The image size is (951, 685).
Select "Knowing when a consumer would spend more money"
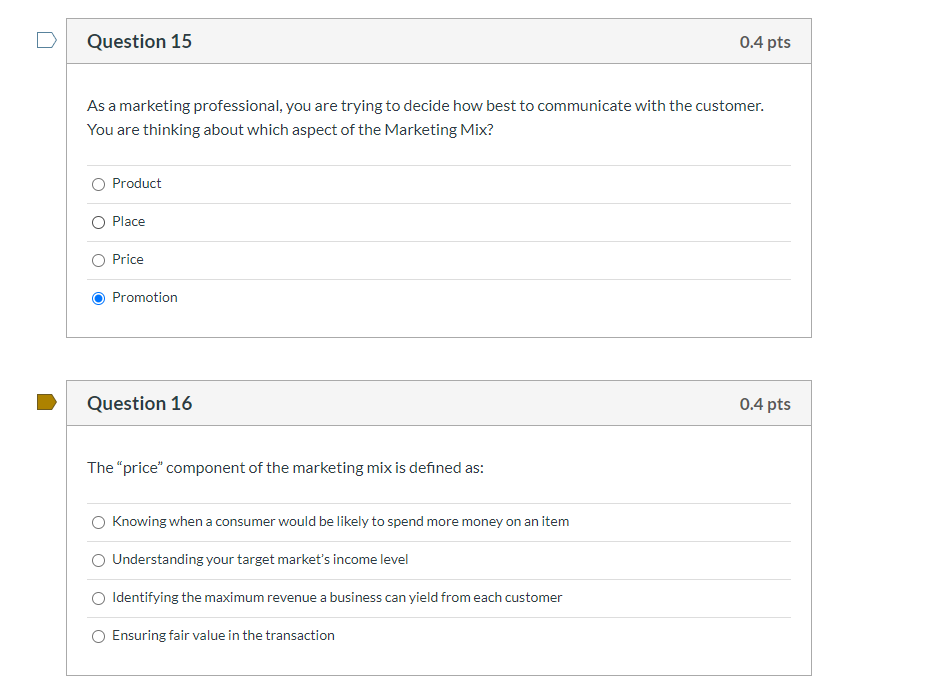pos(98,522)
